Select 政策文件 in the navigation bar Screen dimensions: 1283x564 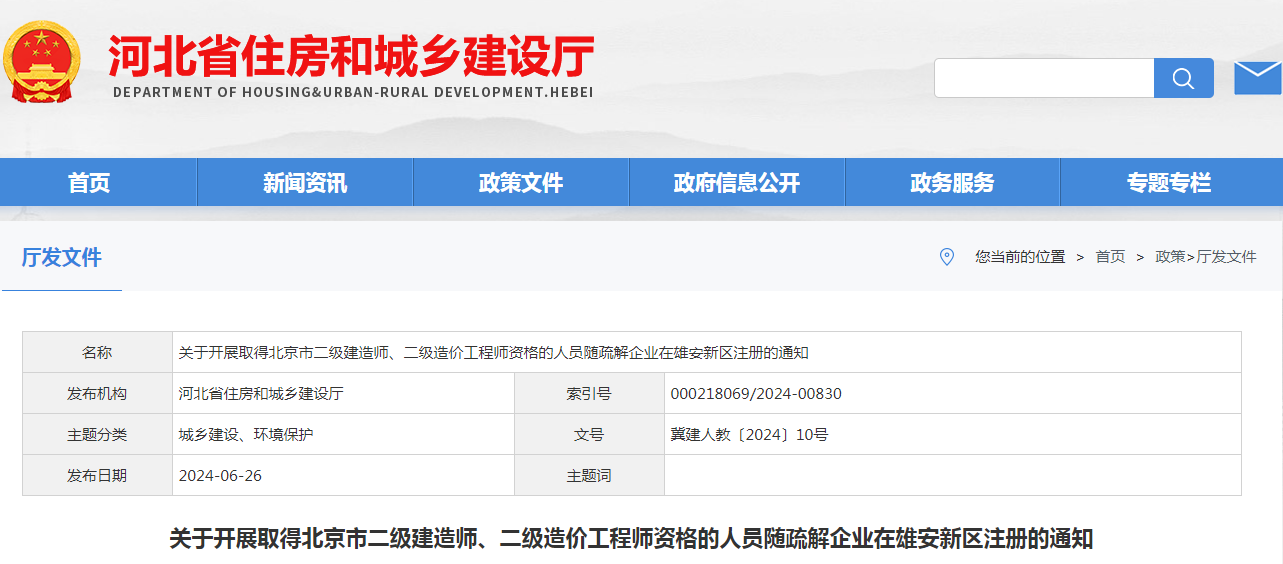(x=521, y=183)
